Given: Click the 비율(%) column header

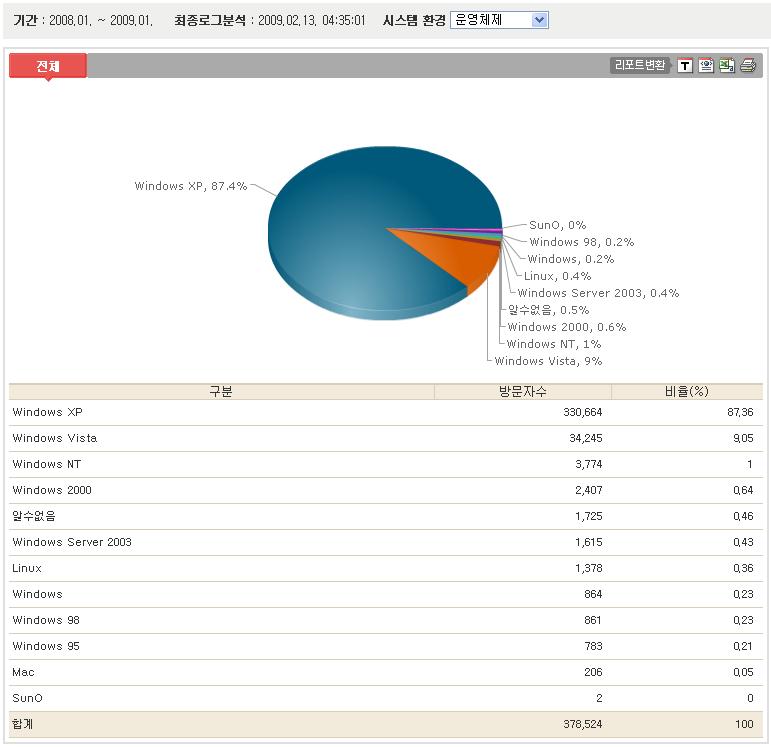Looking at the screenshot, I should 686,391.
